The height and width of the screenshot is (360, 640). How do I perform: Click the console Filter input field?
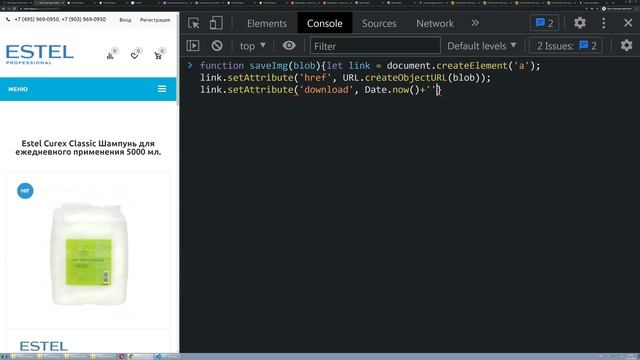coord(375,46)
